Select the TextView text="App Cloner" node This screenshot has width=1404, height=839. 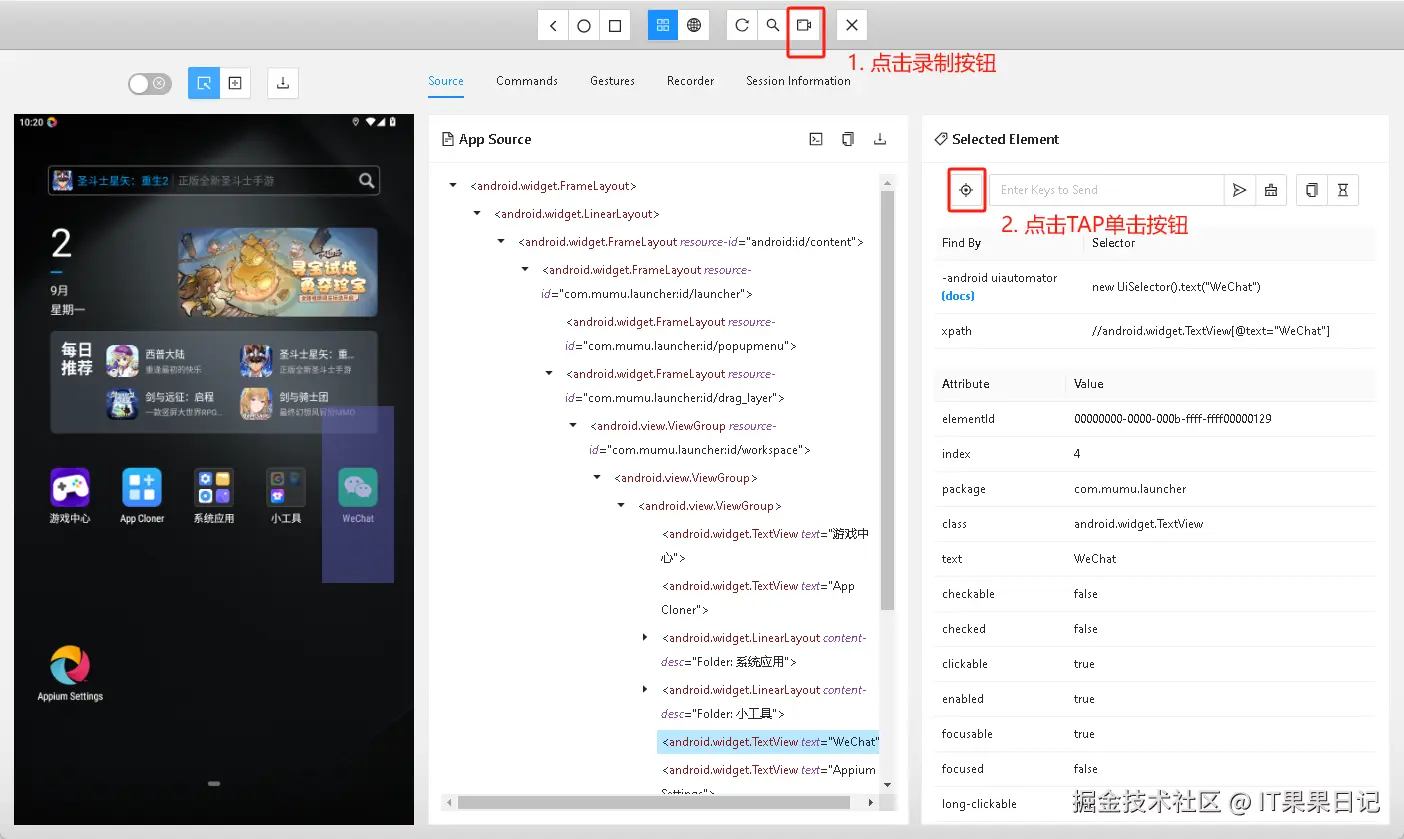click(x=758, y=598)
